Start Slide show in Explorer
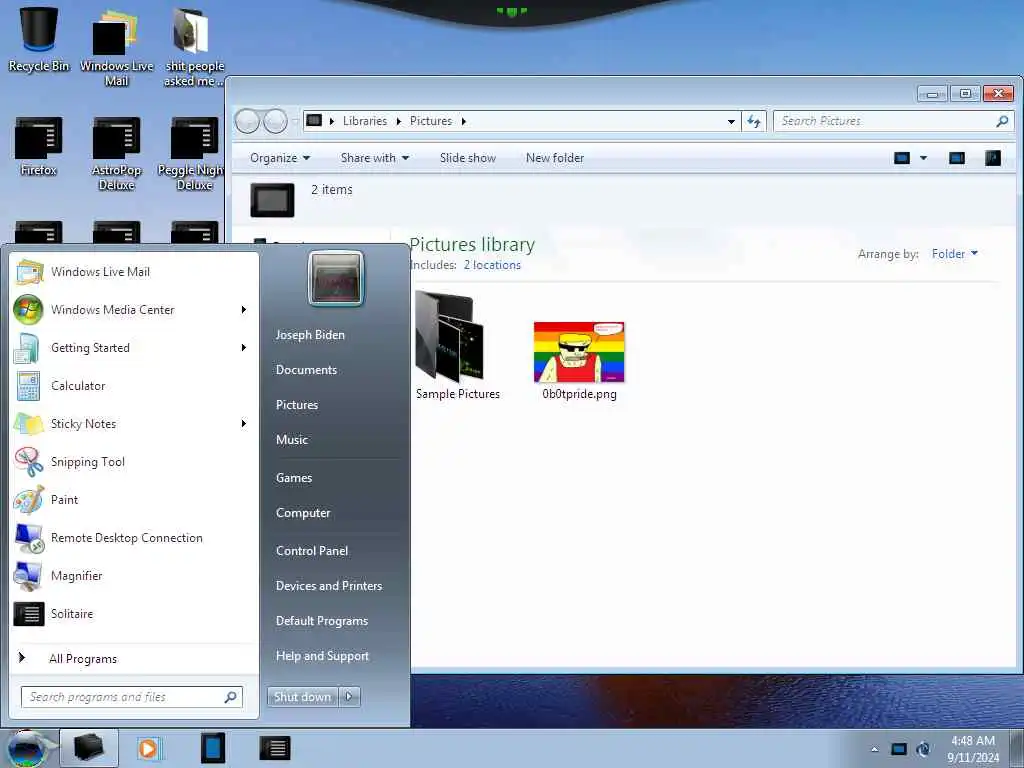 468,158
